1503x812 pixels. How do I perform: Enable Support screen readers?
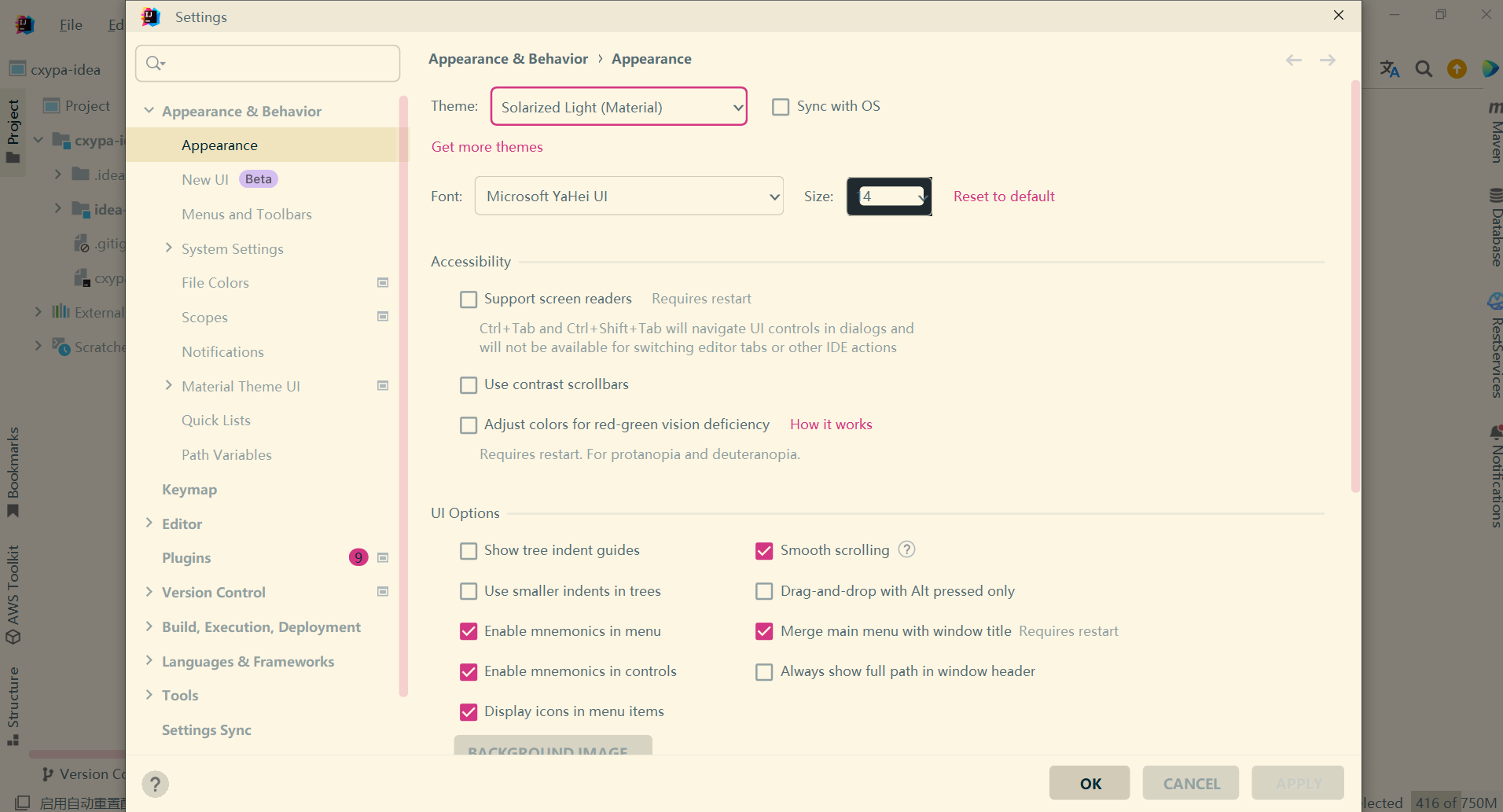click(469, 299)
